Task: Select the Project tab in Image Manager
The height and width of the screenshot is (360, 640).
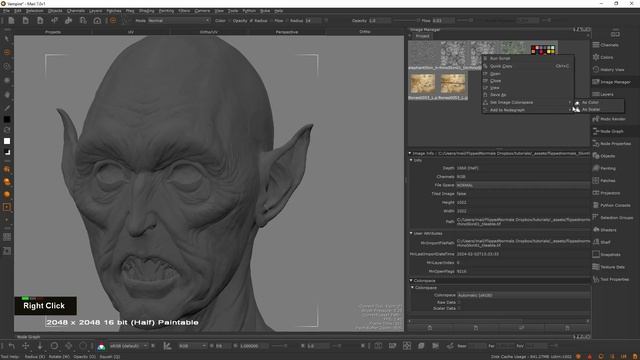Action: (422, 36)
